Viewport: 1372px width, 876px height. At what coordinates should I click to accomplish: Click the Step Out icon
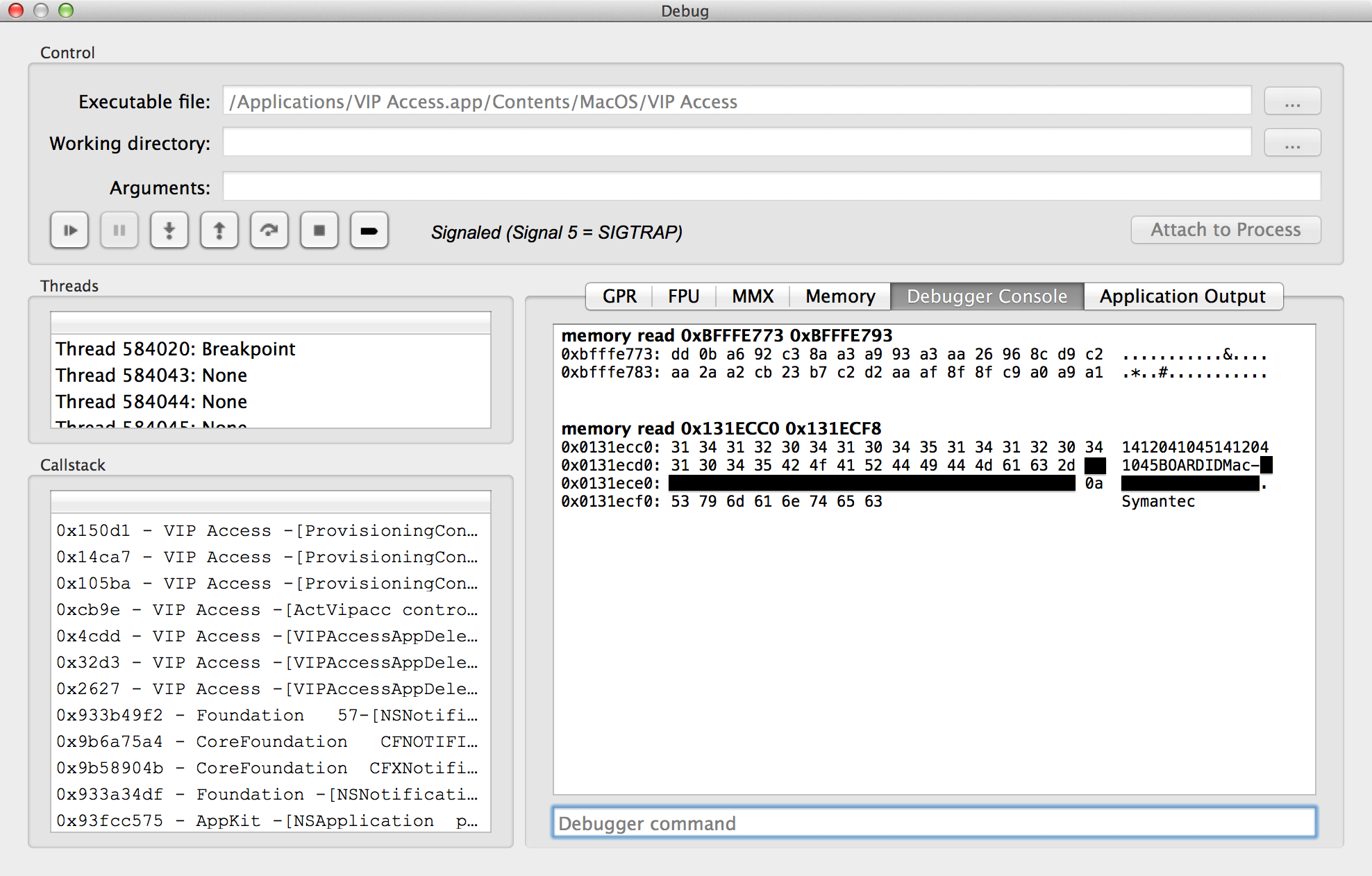pos(219,230)
